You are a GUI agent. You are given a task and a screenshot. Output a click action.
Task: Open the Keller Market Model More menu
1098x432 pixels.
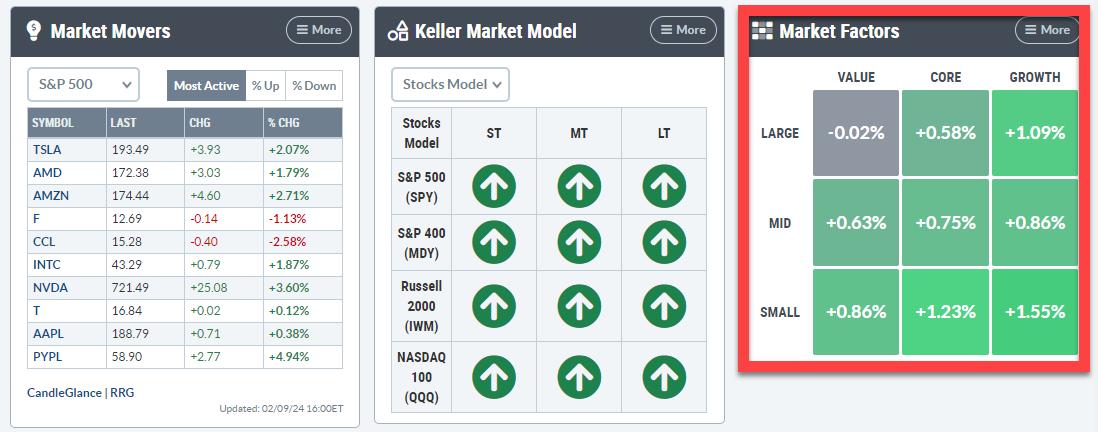682,30
